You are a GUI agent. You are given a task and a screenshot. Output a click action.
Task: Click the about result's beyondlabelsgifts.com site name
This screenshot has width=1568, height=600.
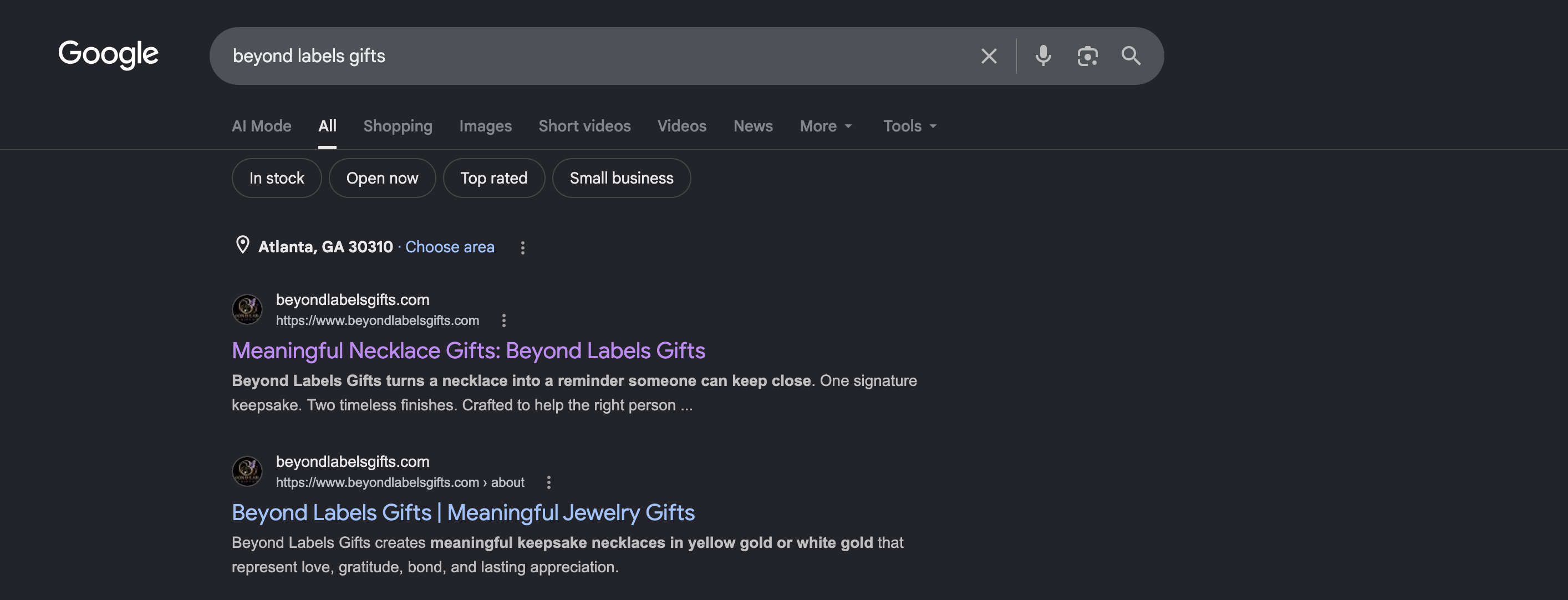[353, 462]
